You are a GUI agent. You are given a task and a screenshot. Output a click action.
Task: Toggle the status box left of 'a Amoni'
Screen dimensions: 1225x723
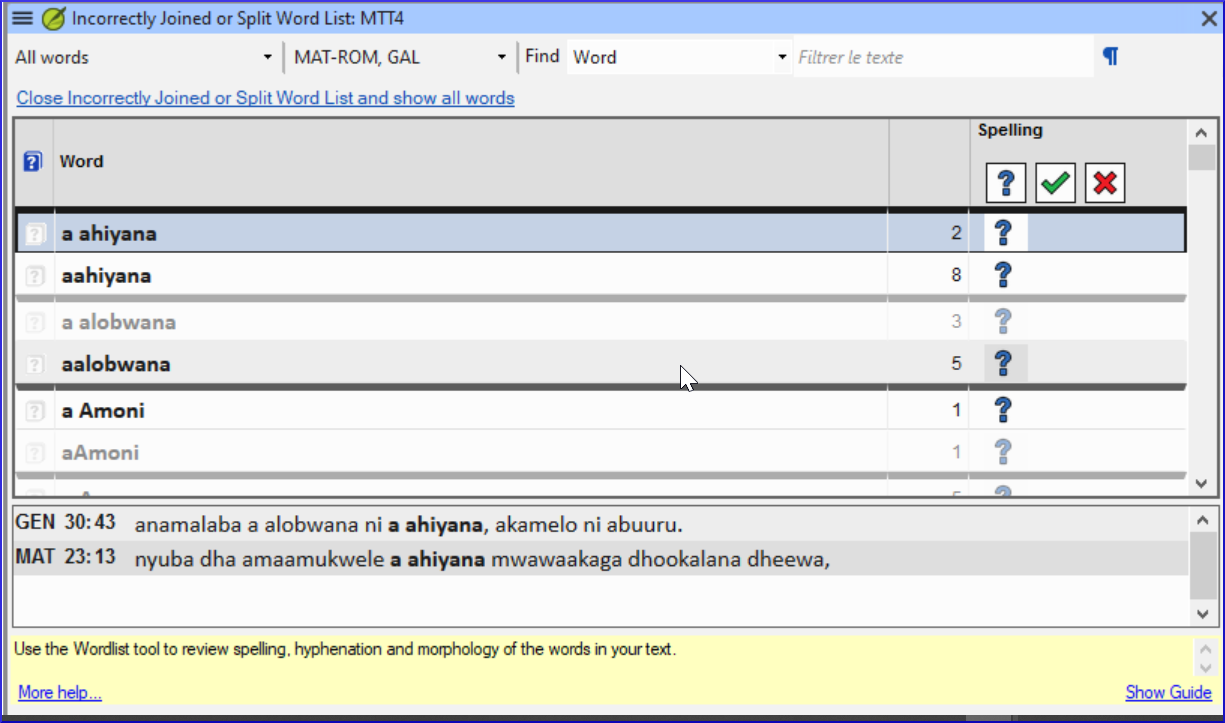(x=35, y=411)
